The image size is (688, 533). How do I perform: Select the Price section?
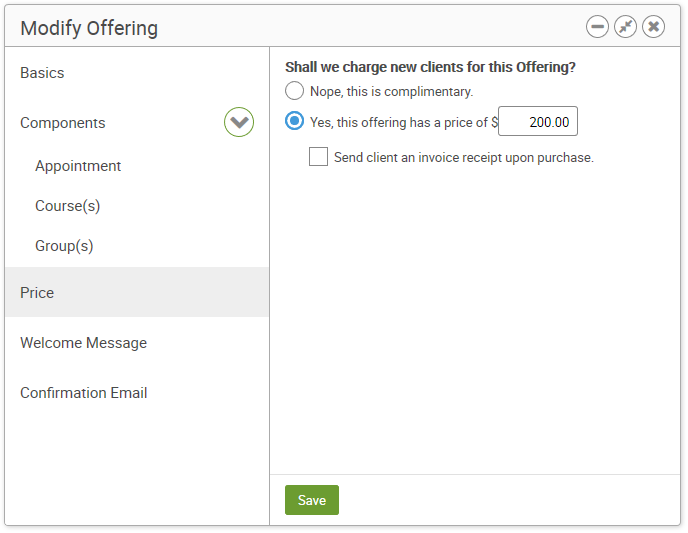click(x=136, y=292)
